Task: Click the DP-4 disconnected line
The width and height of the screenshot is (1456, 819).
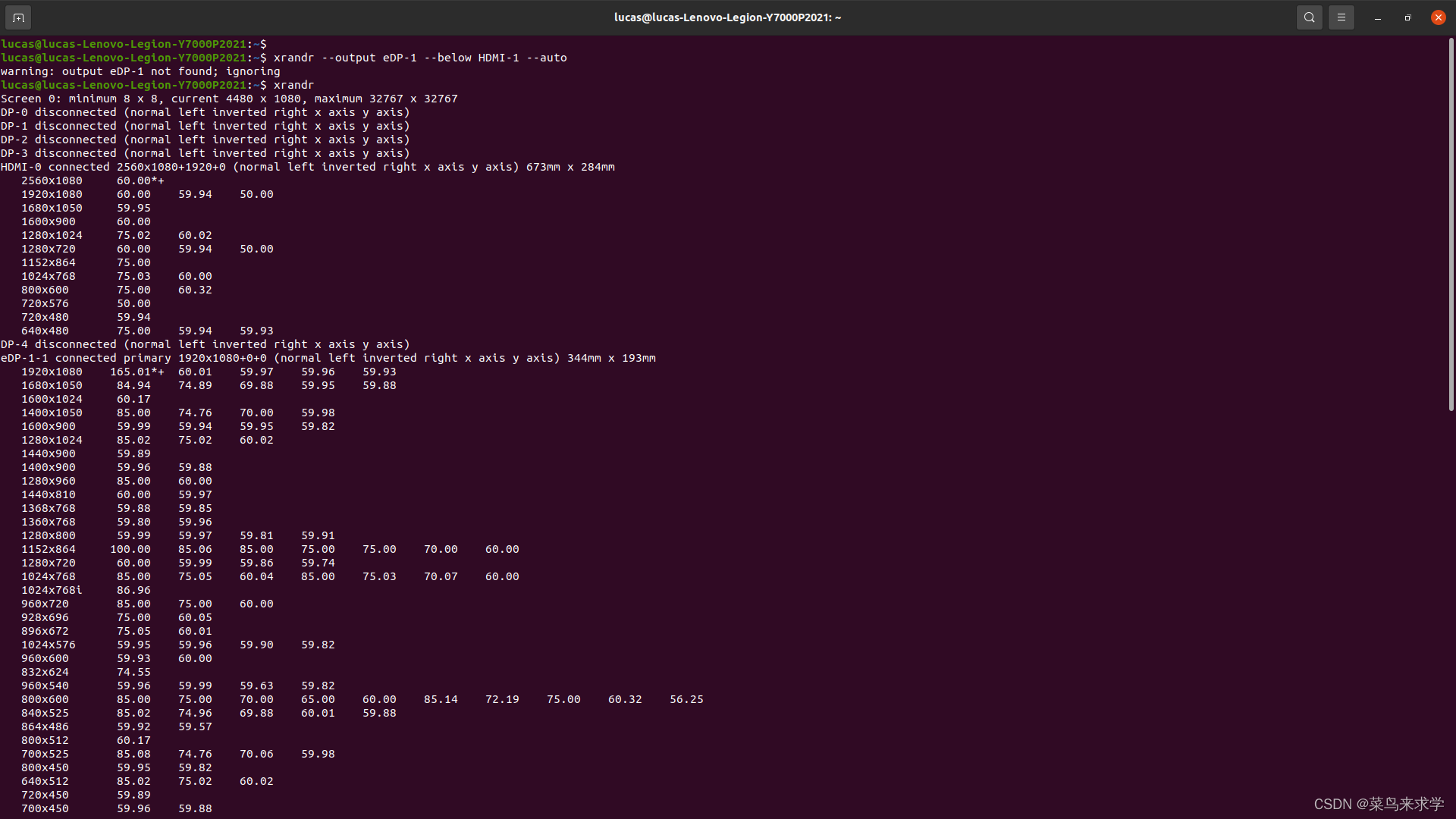Action: [x=205, y=344]
